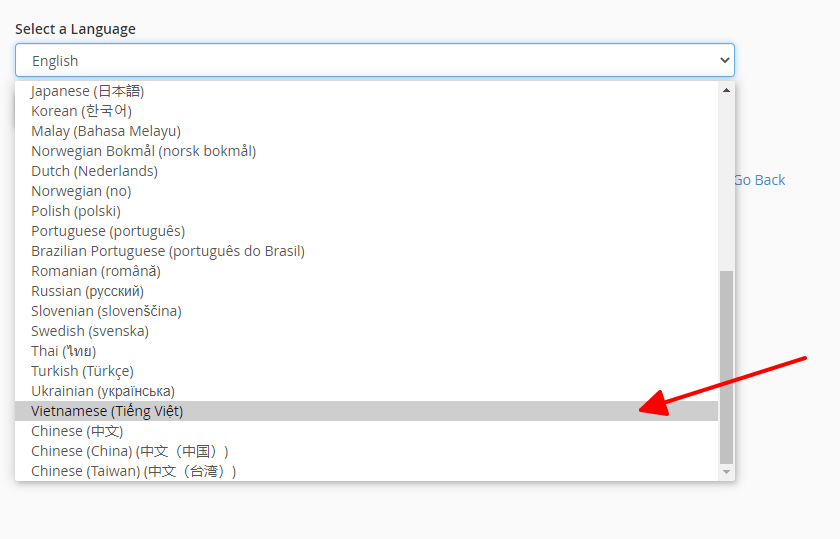This screenshot has height=539, width=840.
Task: Click dropdown list scroll down arrow
Action: [726, 472]
